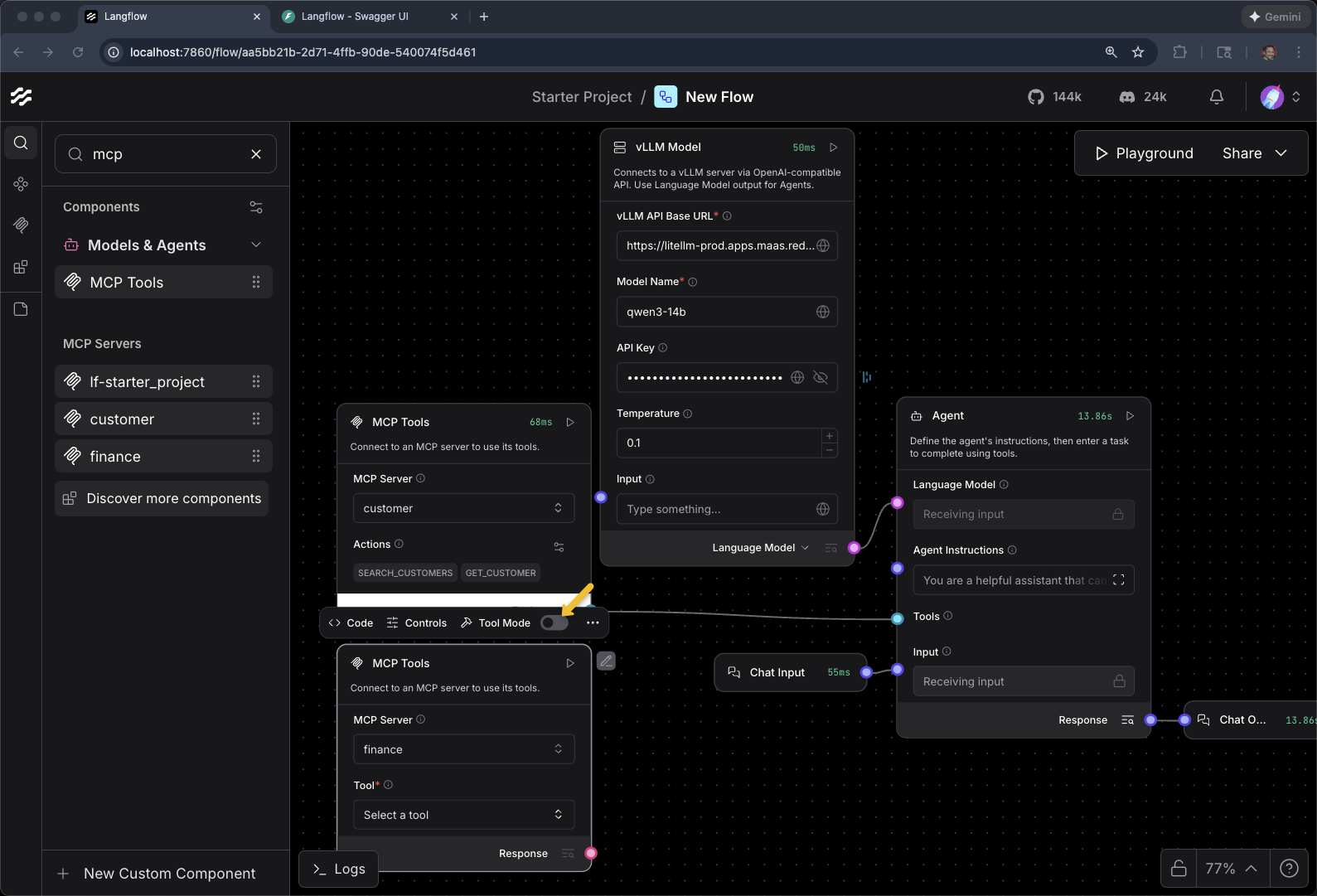
Task: Enable the Tool Mode switch
Action: click(554, 623)
